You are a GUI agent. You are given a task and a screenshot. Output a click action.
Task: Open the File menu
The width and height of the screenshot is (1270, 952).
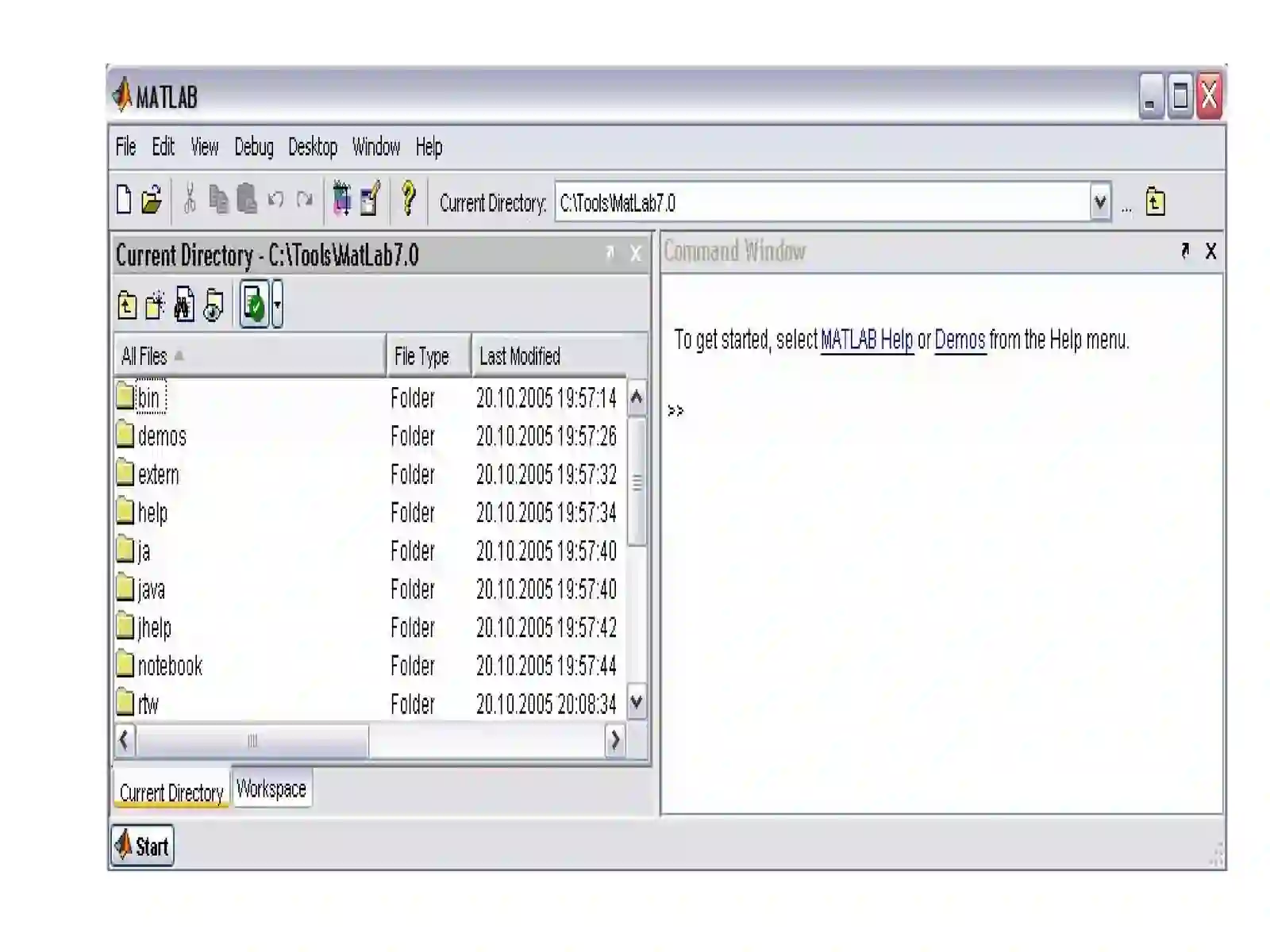coord(125,147)
